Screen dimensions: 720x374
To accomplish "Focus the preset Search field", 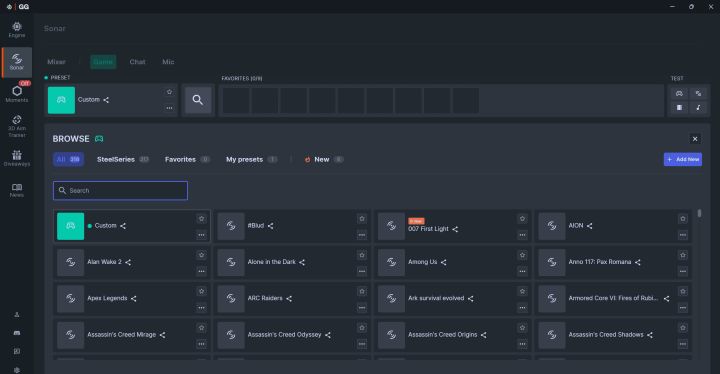I will coord(120,191).
